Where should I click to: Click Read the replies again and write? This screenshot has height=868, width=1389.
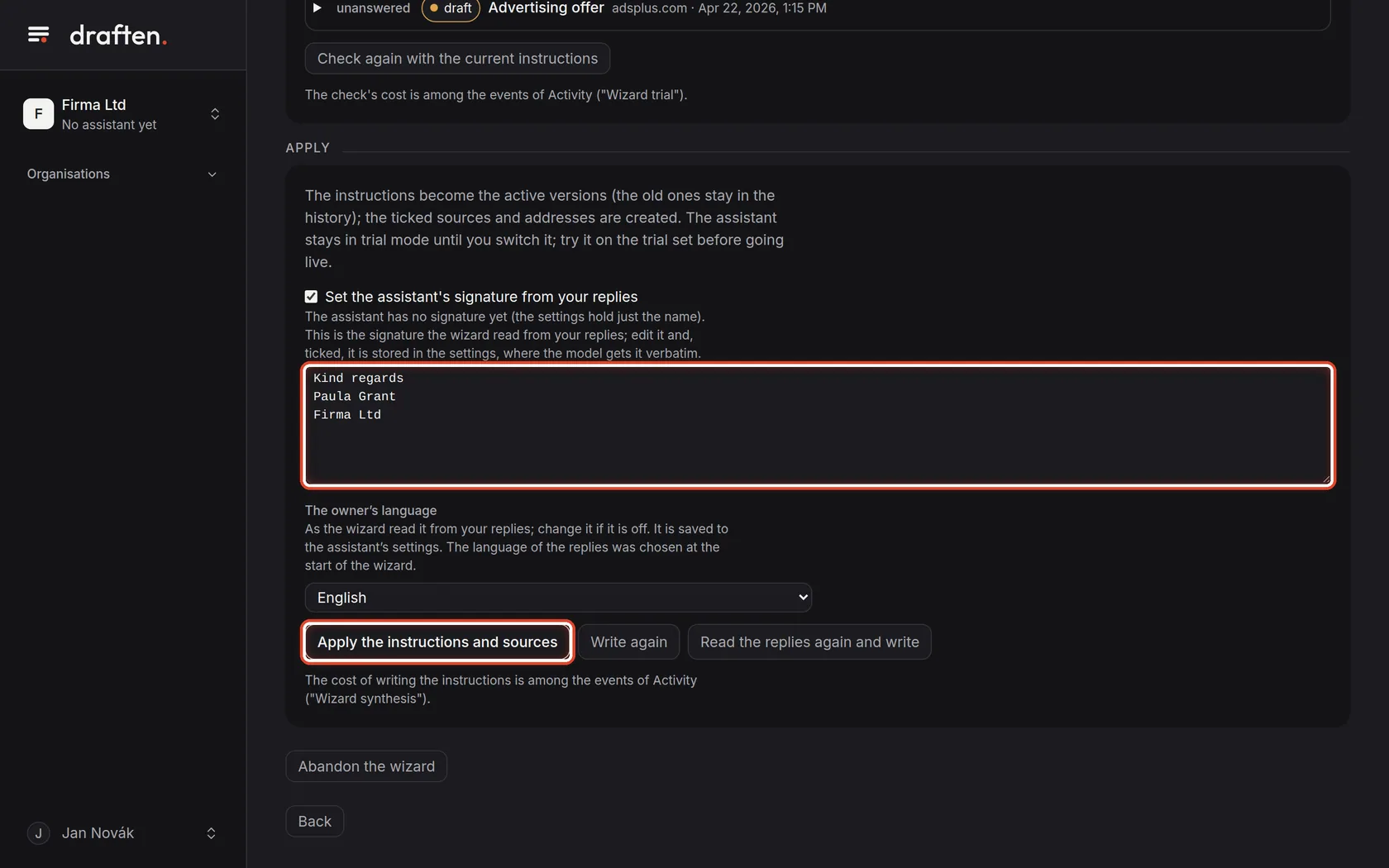pyautogui.click(x=809, y=642)
